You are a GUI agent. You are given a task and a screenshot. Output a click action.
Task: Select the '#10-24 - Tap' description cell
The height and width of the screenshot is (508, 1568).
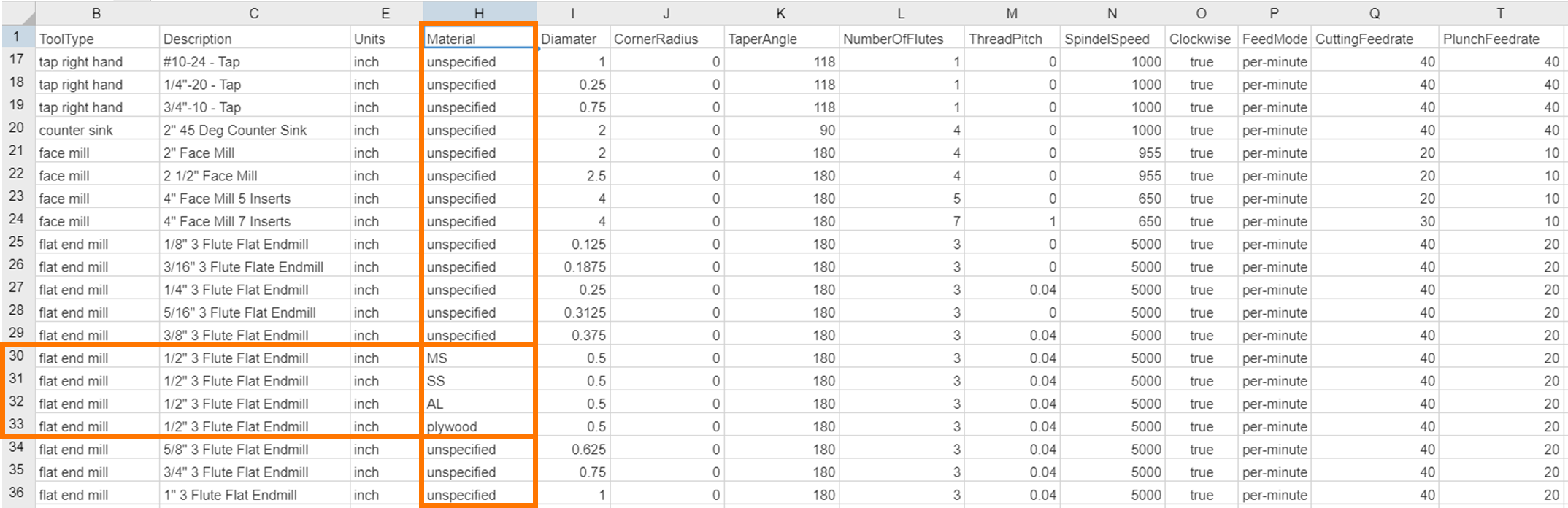point(253,62)
